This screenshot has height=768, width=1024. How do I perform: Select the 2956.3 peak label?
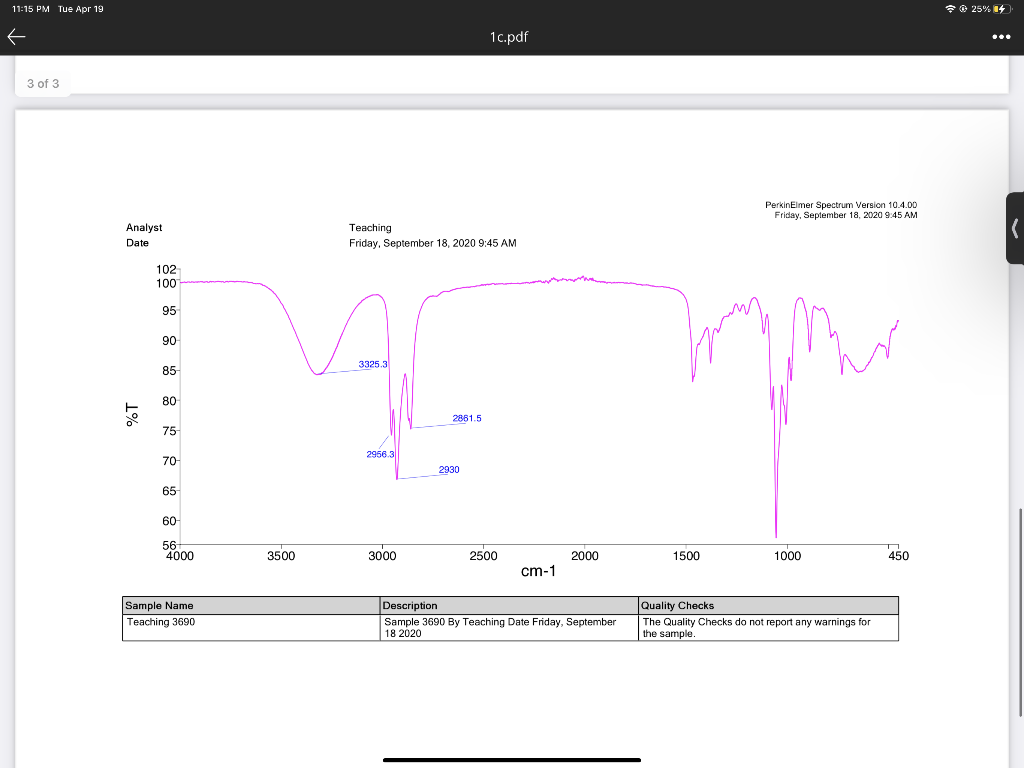point(380,454)
